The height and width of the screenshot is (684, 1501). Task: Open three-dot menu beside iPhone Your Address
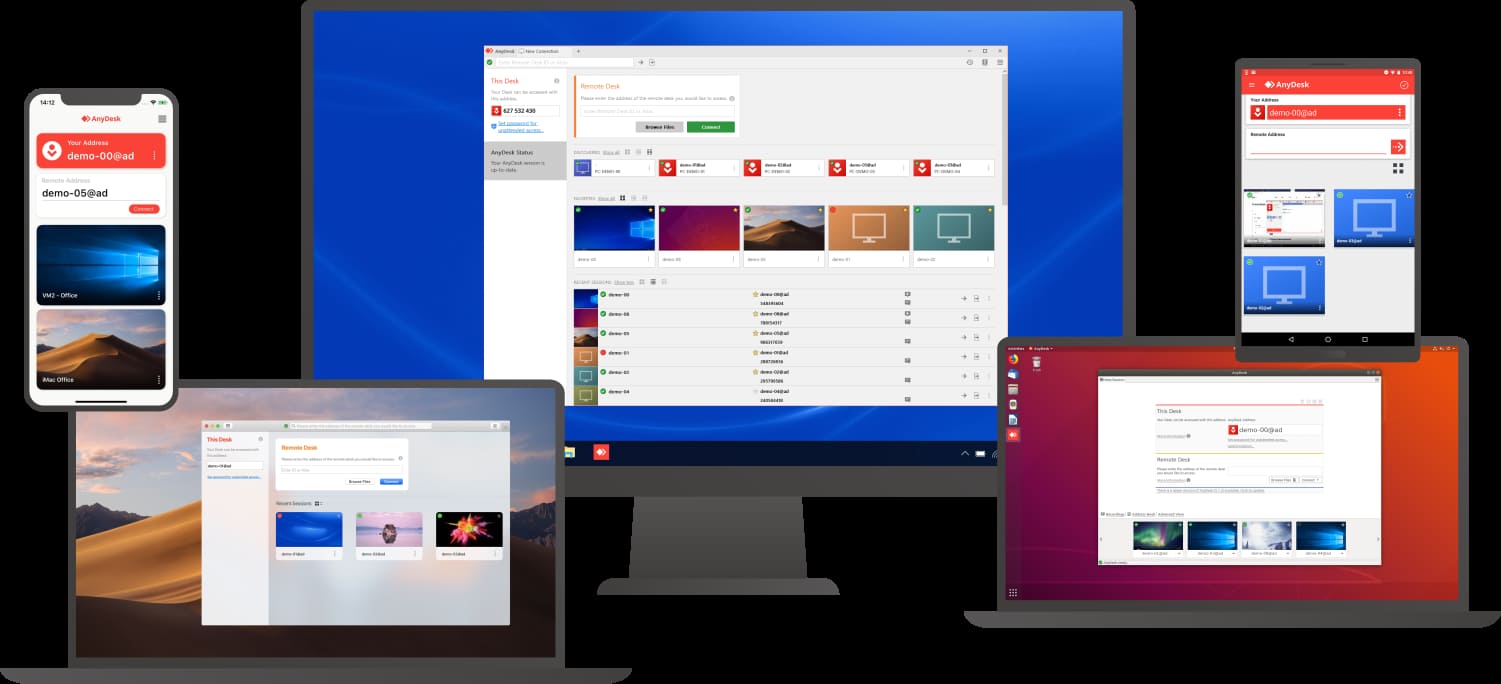(x=154, y=156)
